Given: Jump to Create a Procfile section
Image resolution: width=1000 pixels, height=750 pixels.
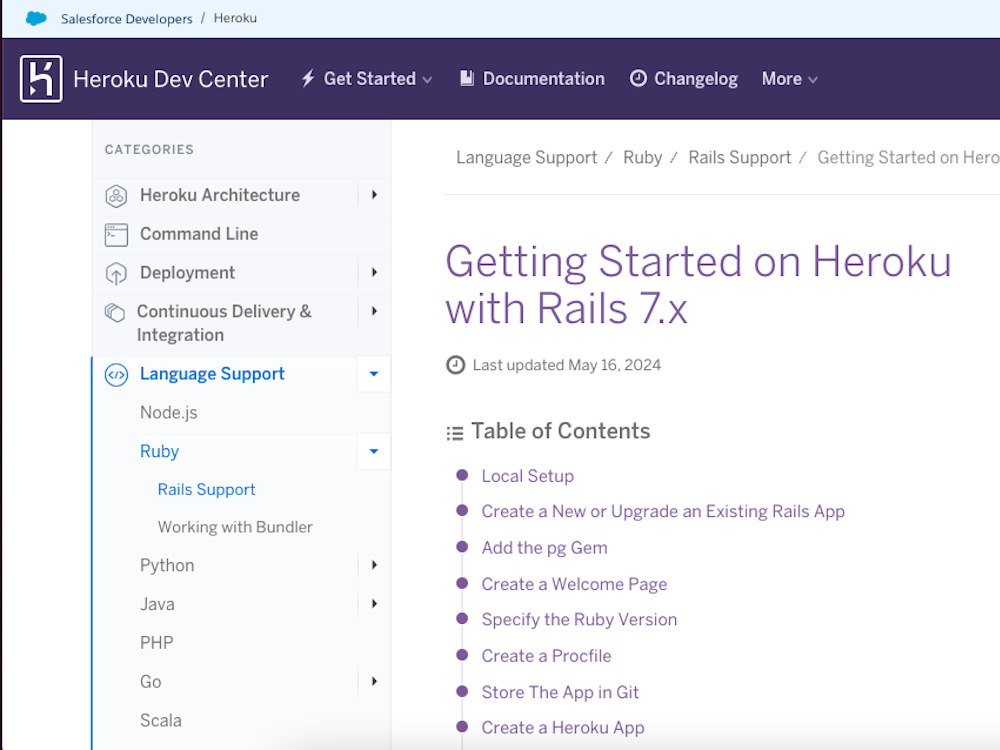Looking at the screenshot, I should pyautogui.click(x=547, y=656).
